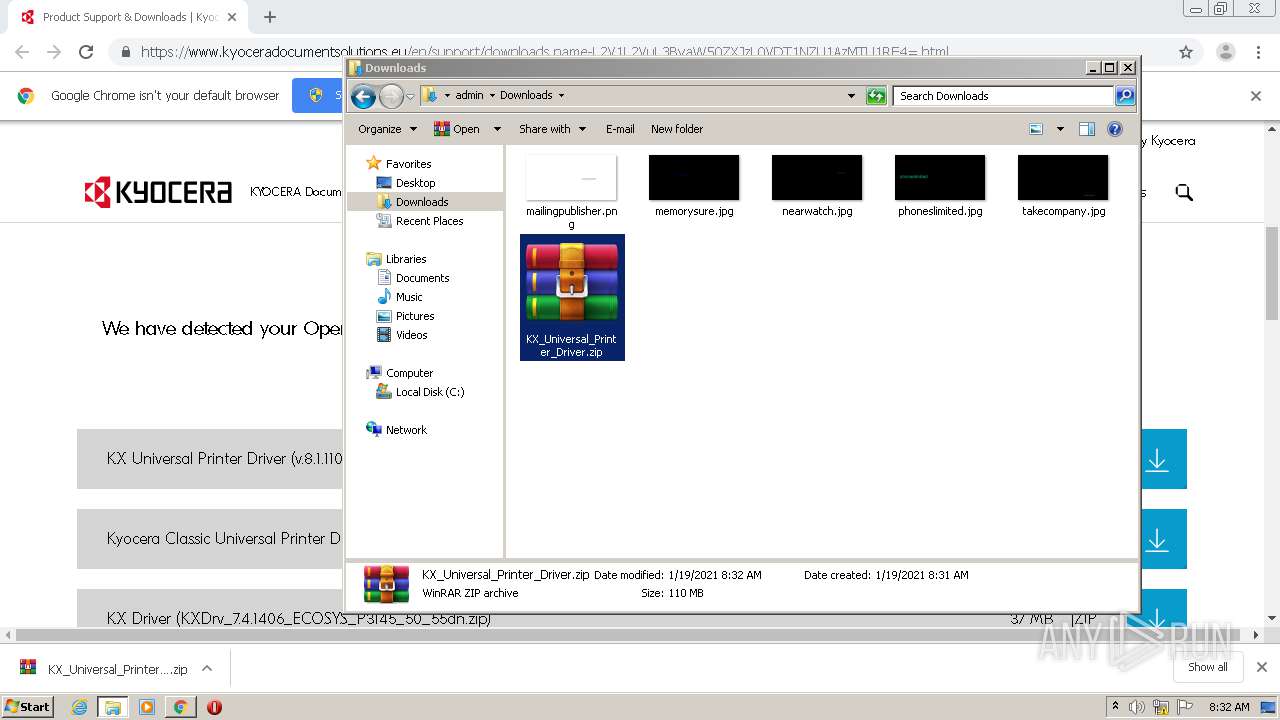Open the Share with menu

click(x=551, y=129)
